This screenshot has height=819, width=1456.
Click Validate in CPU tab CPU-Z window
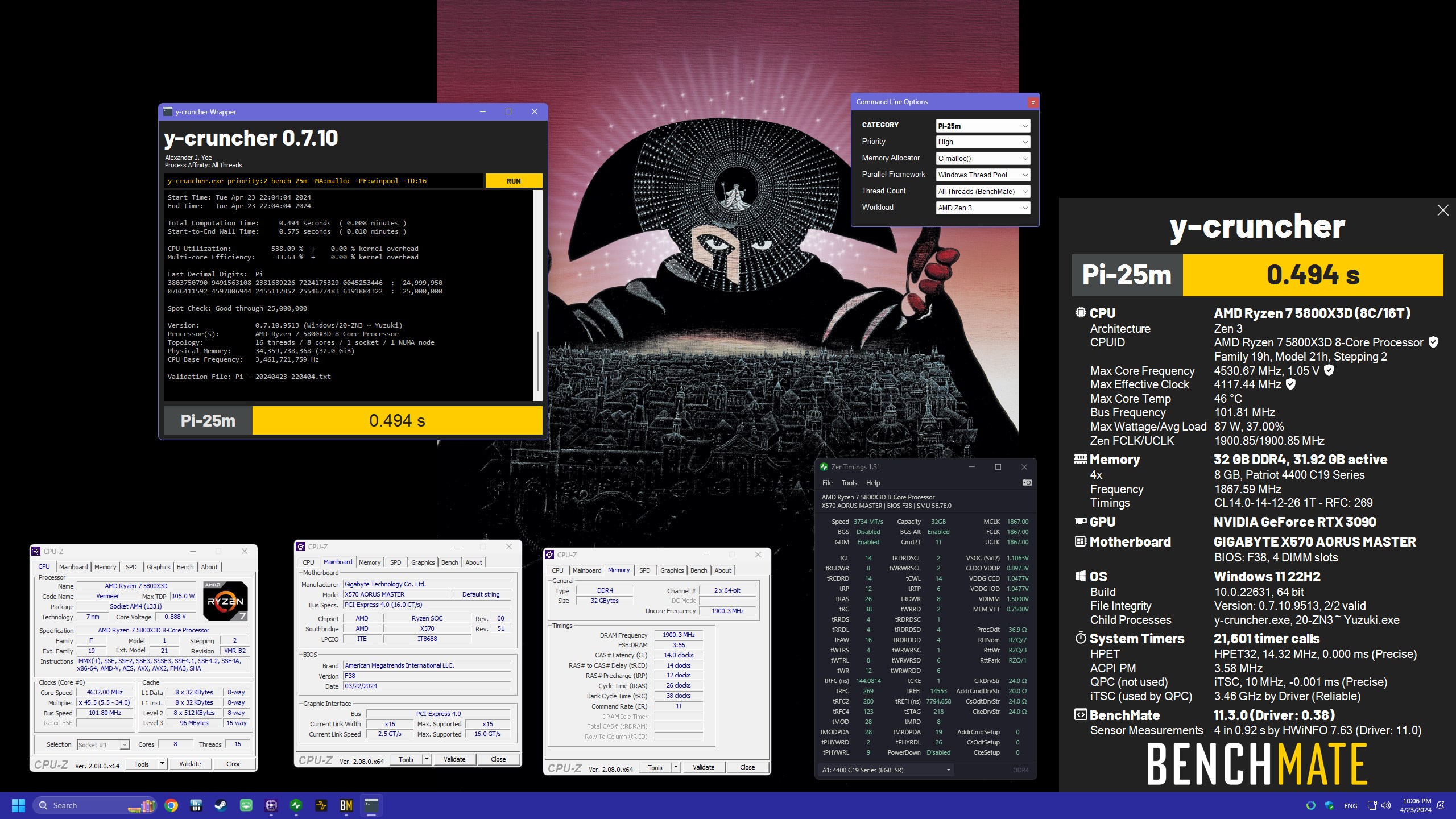coord(190,764)
